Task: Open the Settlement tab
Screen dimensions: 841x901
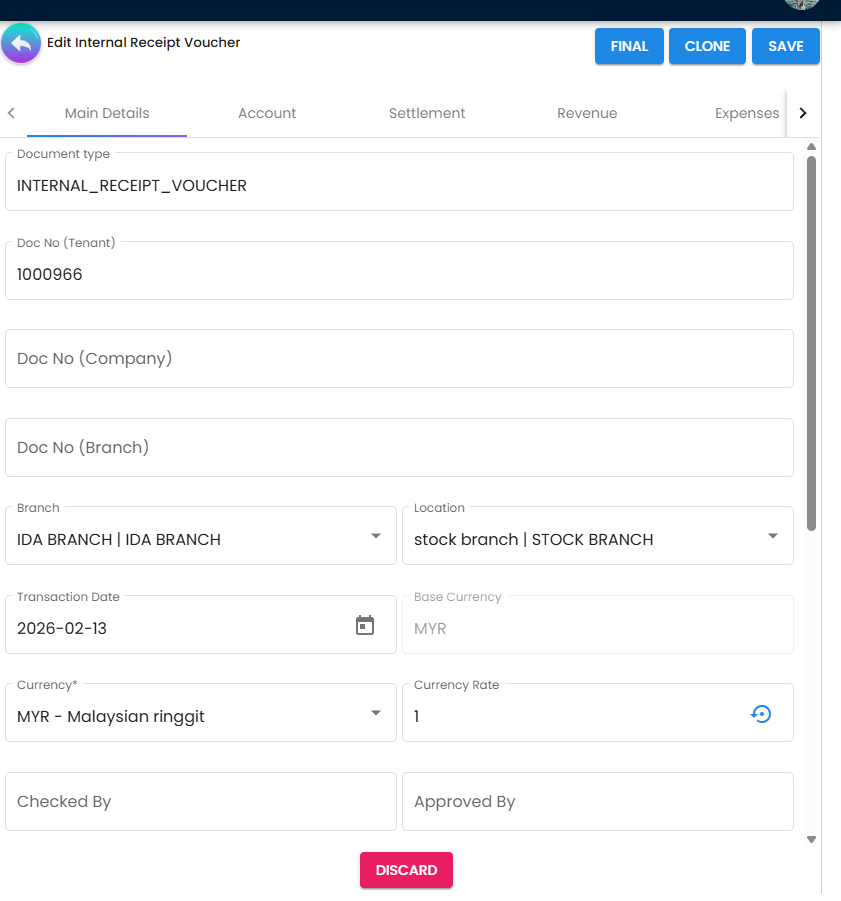Action: pos(427,113)
